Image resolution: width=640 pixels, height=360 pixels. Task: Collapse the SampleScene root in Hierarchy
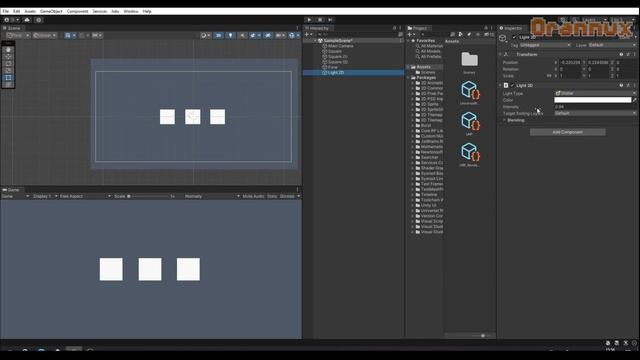pyautogui.click(x=316, y=41)
